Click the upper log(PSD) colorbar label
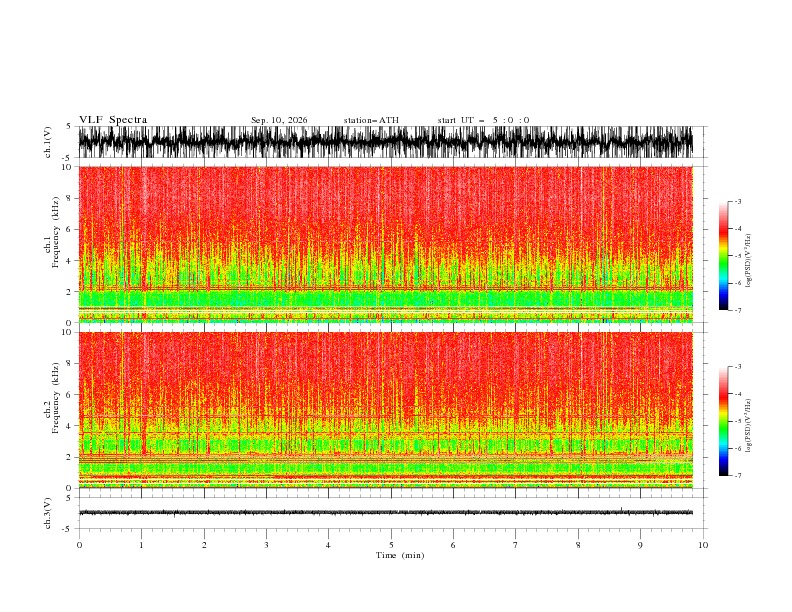 click(748, 261)
